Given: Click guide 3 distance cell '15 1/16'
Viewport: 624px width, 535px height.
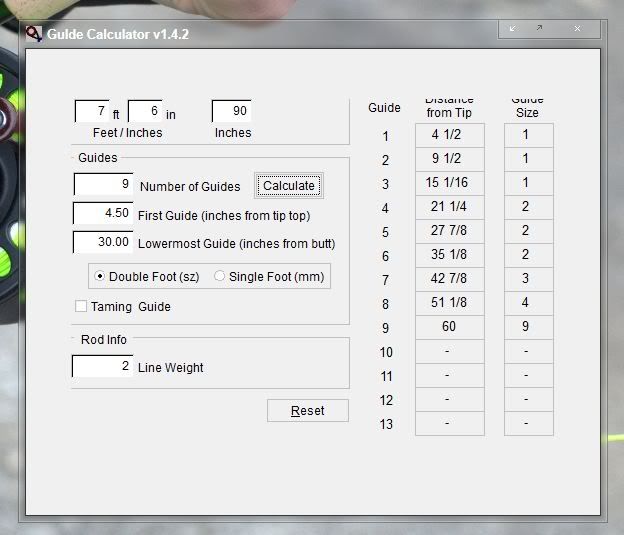Looking at the screenshot, I should pyautogui.click(x=450, y=183).
